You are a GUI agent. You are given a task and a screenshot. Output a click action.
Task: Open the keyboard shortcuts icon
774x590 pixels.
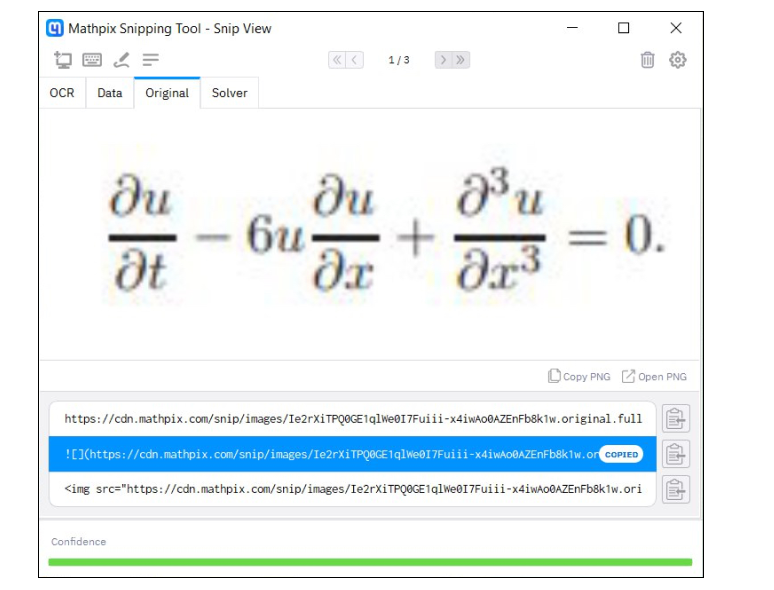coord(92,60)
